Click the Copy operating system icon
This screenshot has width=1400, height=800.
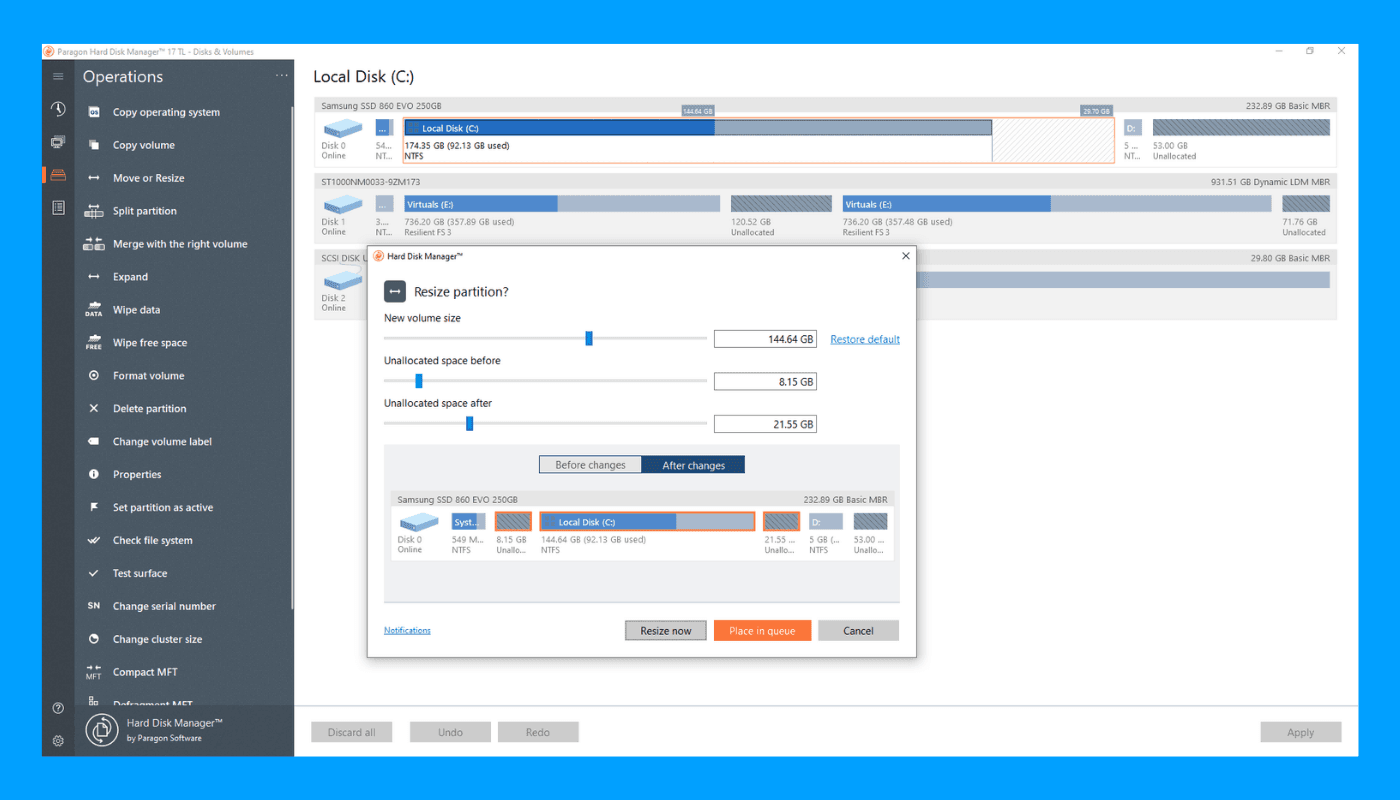pyautogui.click(x=94, y=112)
